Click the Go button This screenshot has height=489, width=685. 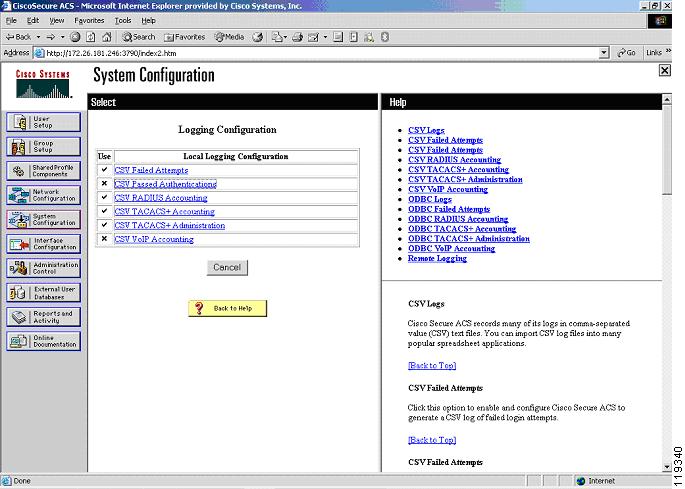[626, 53]
